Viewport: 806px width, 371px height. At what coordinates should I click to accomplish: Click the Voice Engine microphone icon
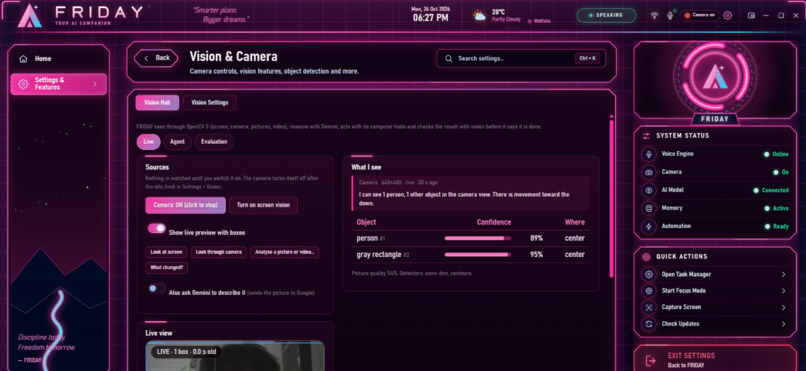tap(649, 154)
